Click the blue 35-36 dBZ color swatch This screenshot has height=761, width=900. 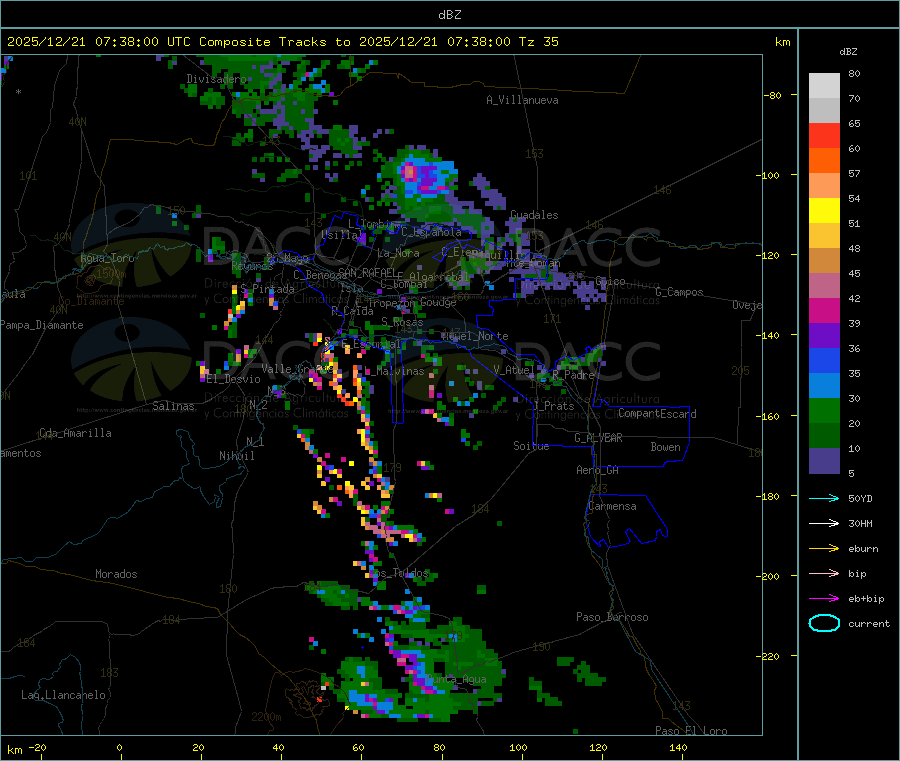pos(824,360)
